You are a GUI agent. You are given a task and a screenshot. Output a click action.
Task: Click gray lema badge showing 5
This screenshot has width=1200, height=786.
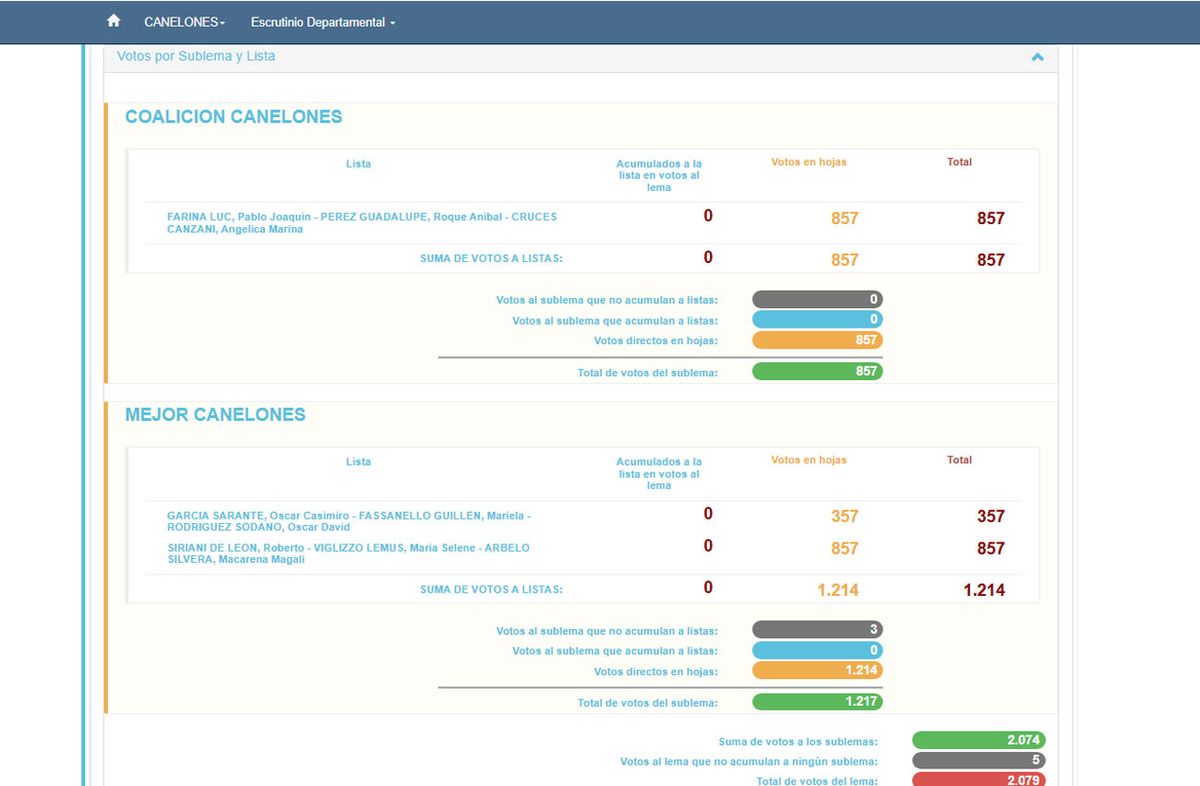pyautogui.click(x=978, y=761)
